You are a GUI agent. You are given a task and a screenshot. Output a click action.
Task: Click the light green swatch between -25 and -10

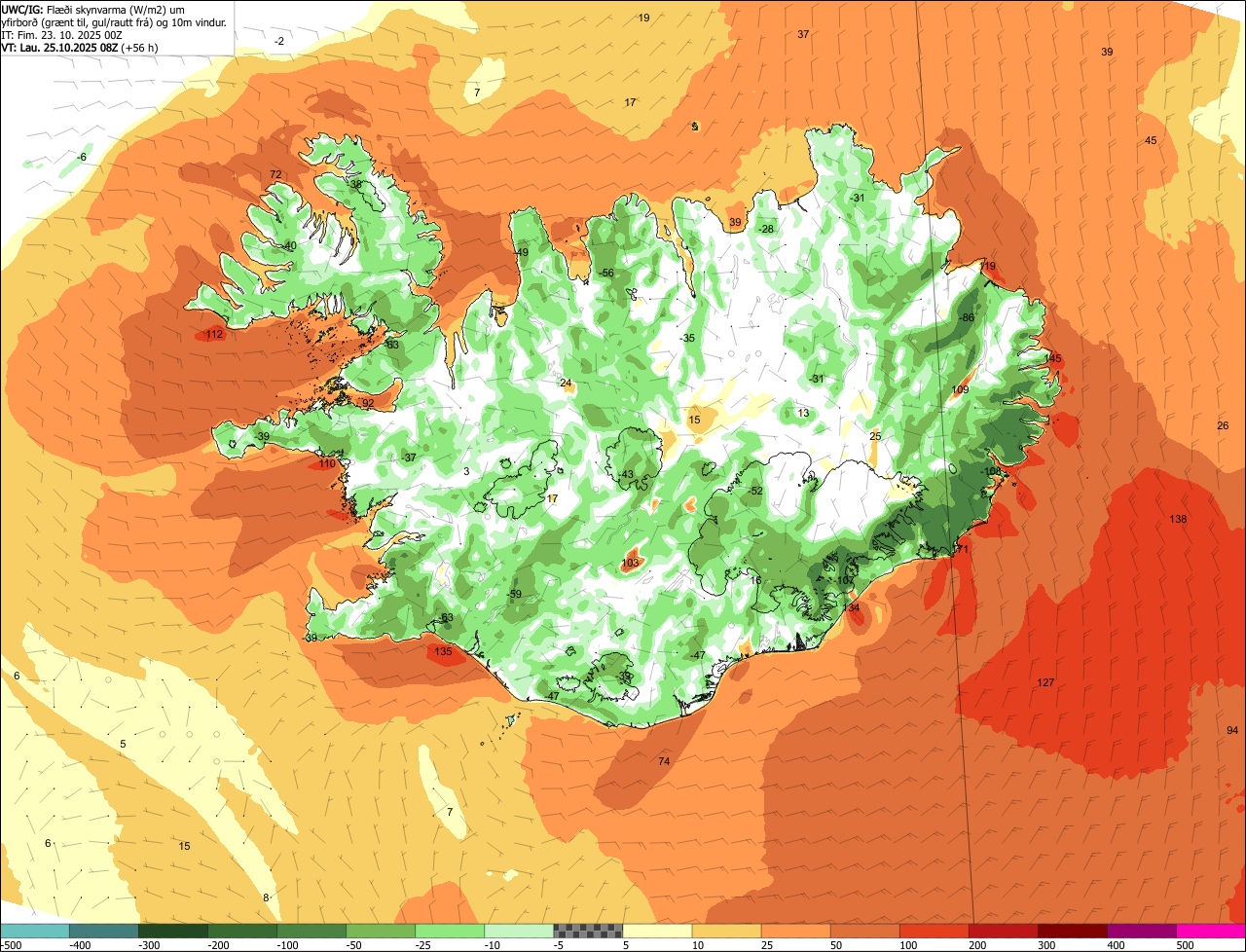tap(450, 931)
